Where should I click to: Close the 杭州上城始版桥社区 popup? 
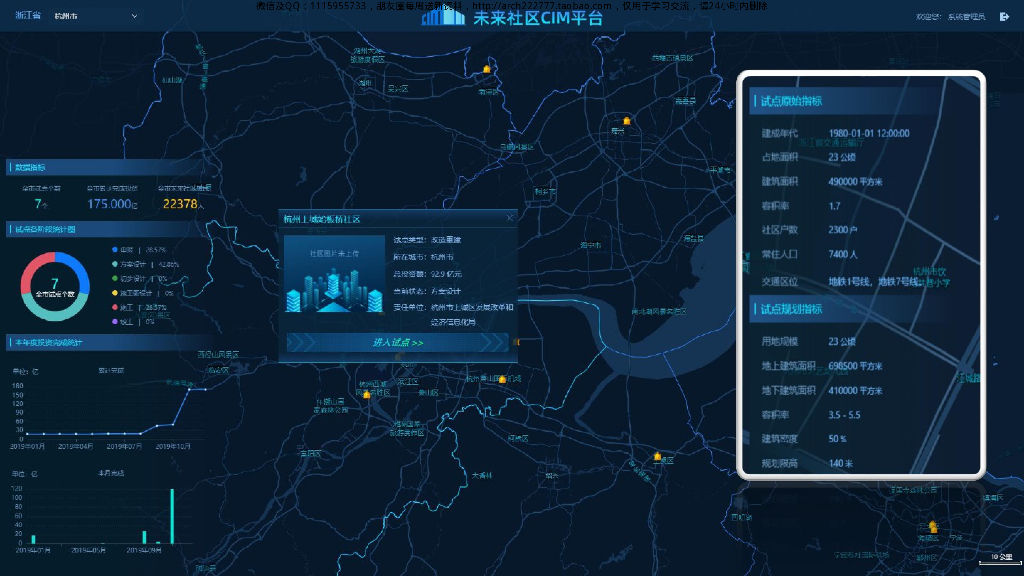[510, 218]
